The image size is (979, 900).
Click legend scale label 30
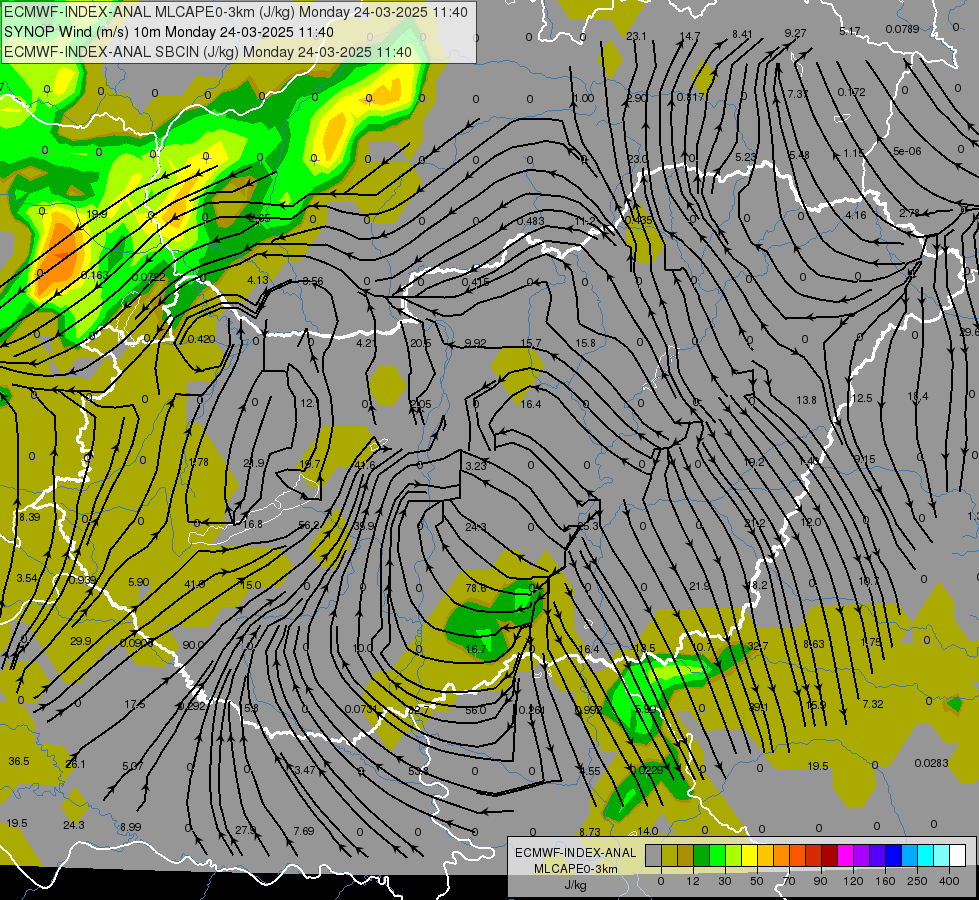(x=724, y=881)
